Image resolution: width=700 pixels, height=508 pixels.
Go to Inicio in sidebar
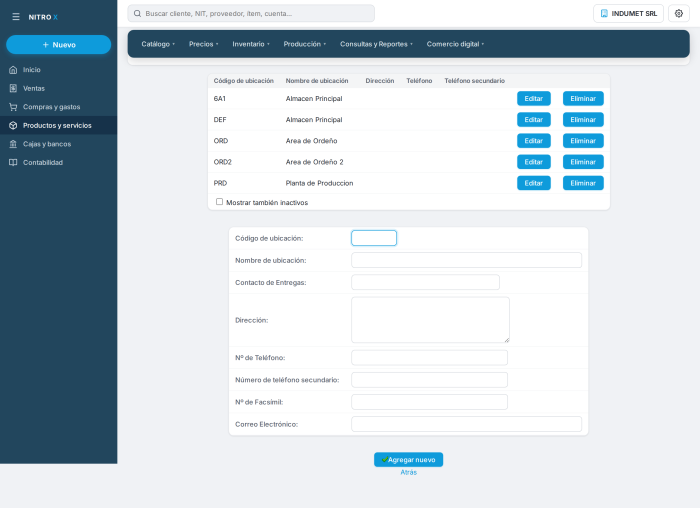(x=58, y=70)
